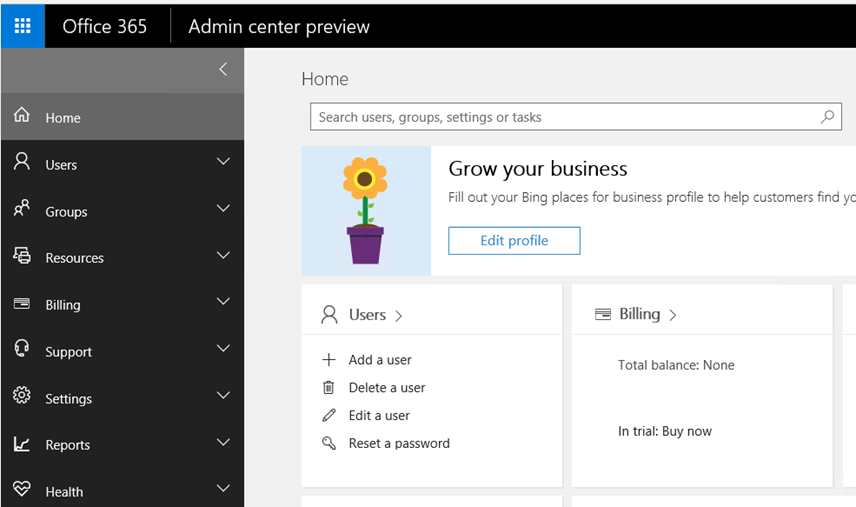Click the pencil icon beside Edit a user
Screen dimensions: 856x507
(x=329, y=415)
